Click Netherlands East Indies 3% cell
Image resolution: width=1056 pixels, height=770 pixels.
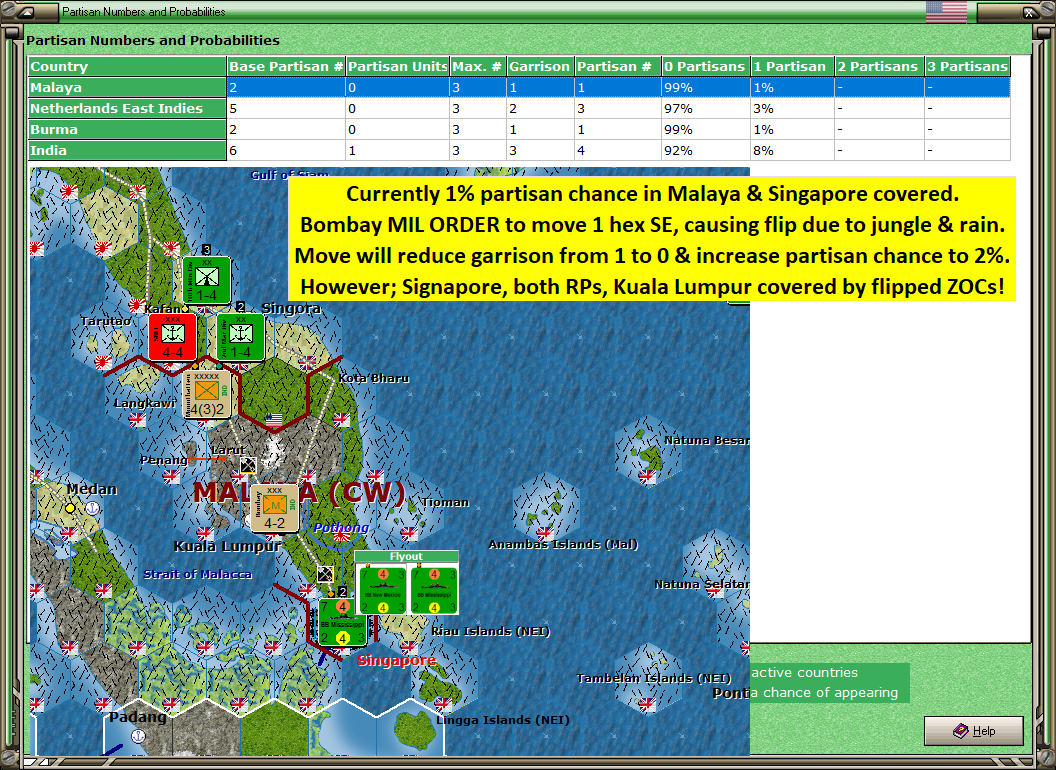tap(792, 108)
